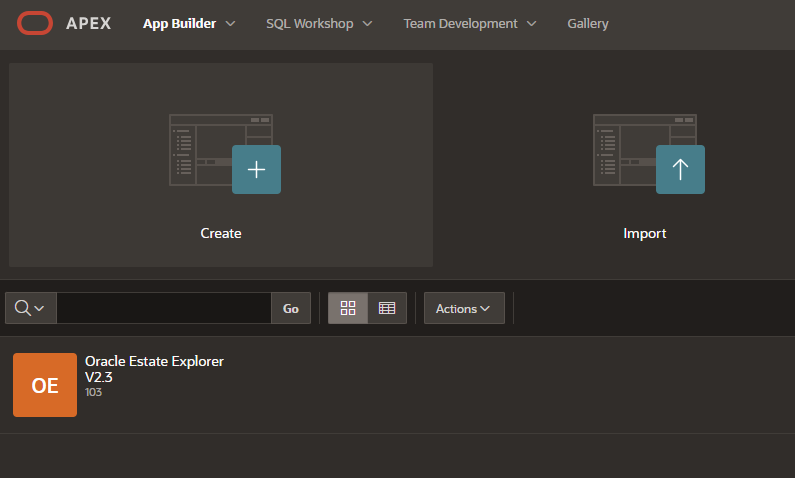This screenshot has width=795, height=478.
Task: Expand the SQL Workshop dropdown chevron
Action: pos(368,24)
